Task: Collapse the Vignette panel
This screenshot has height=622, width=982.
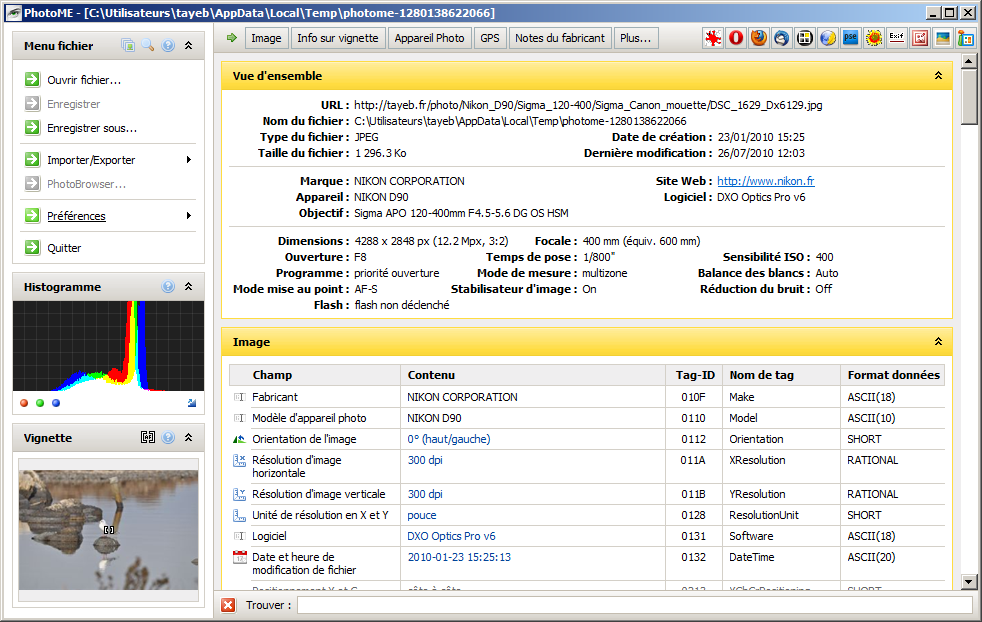Action: coord(189,438)
